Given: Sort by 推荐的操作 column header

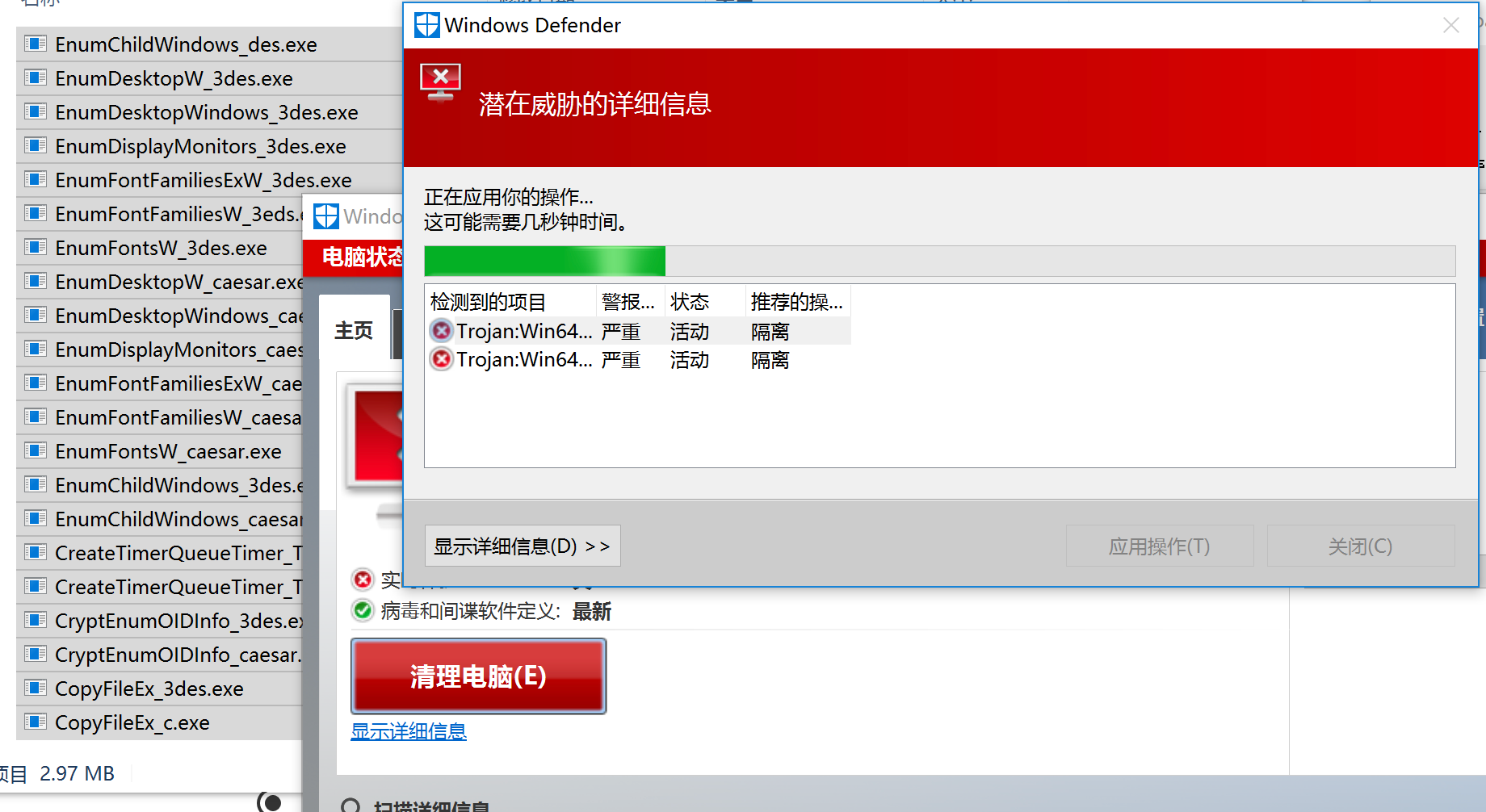Looking at the screenshot, I should pos(798,302).
